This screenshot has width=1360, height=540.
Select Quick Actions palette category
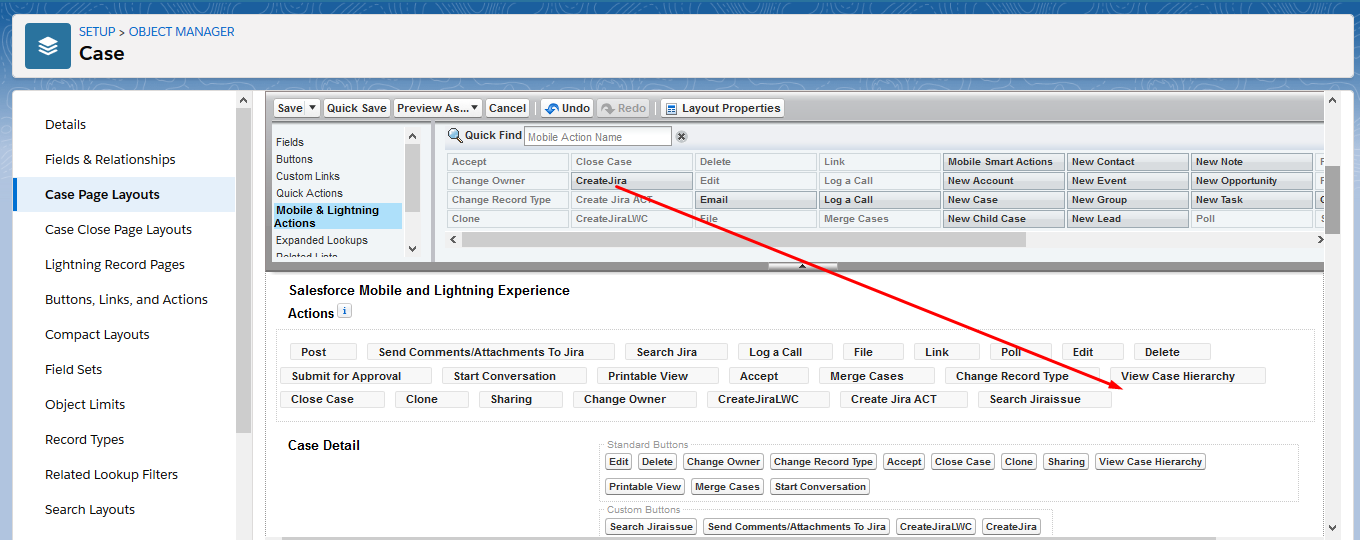(309, 193)
